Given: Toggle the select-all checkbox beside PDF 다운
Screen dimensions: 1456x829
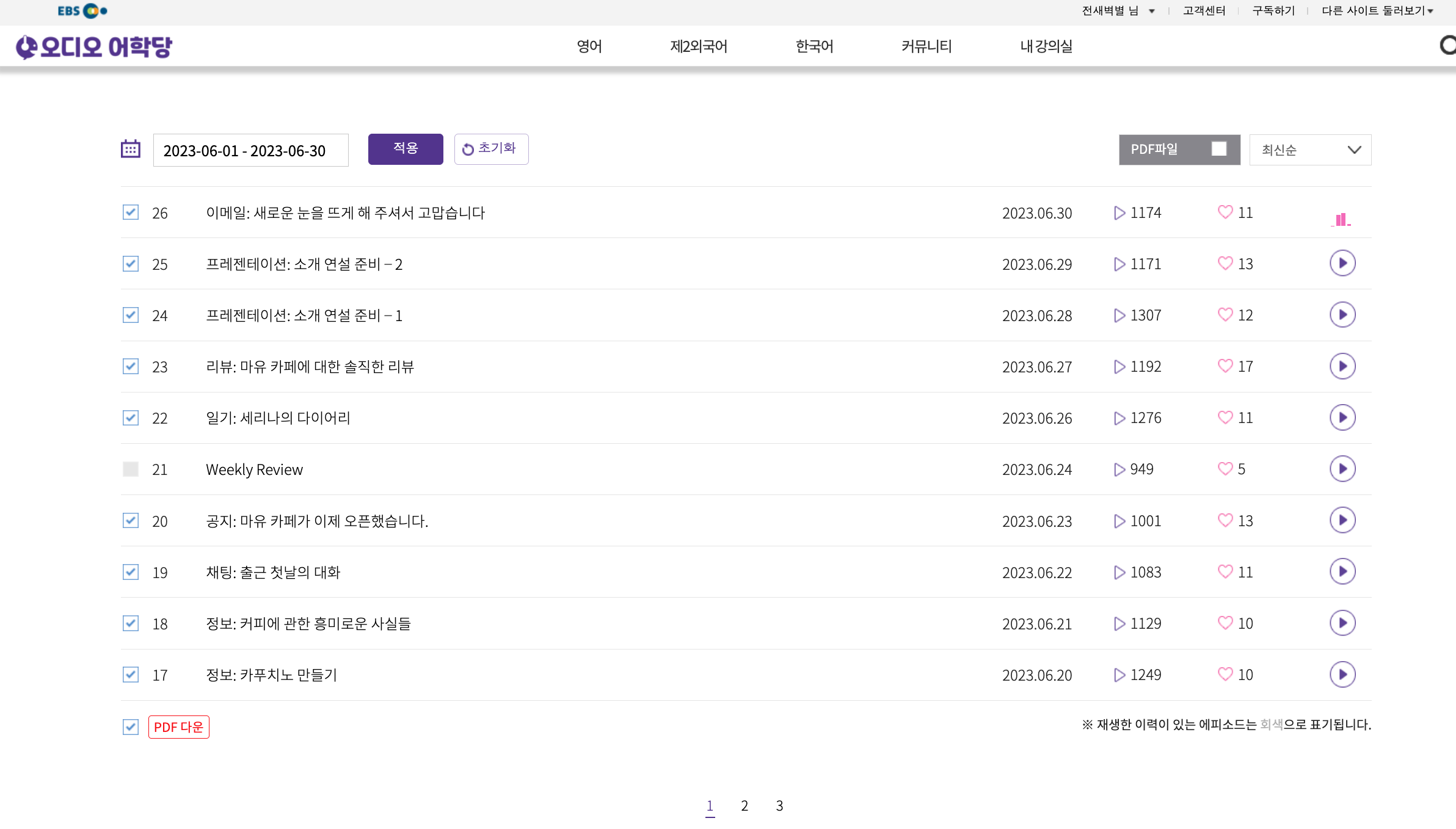Looking at the screenshot, I should click(130, 726).
